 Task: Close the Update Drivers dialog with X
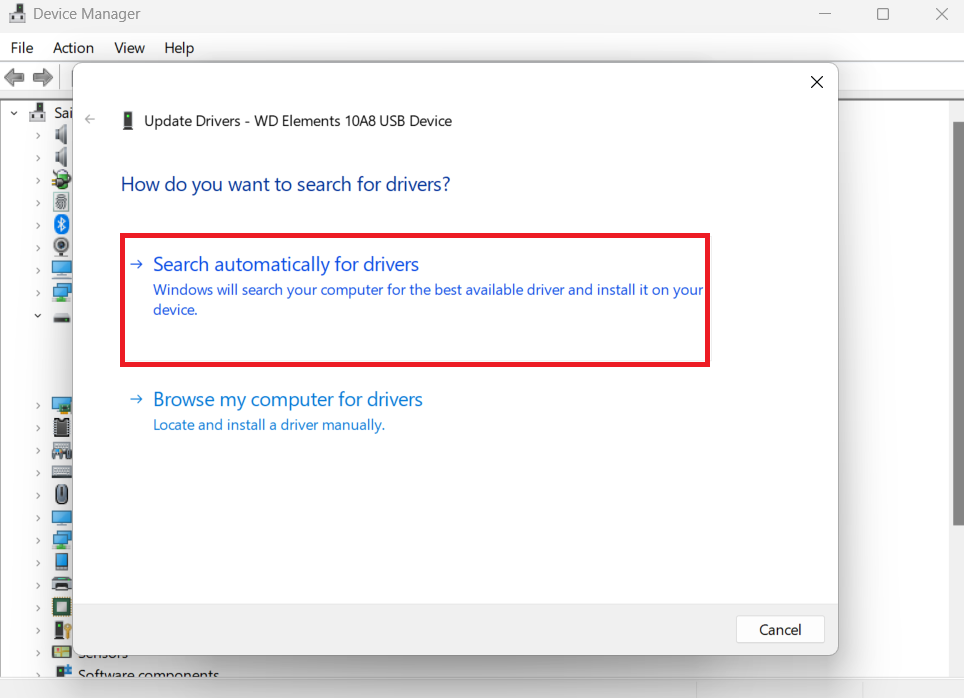(x=816, y=82)
